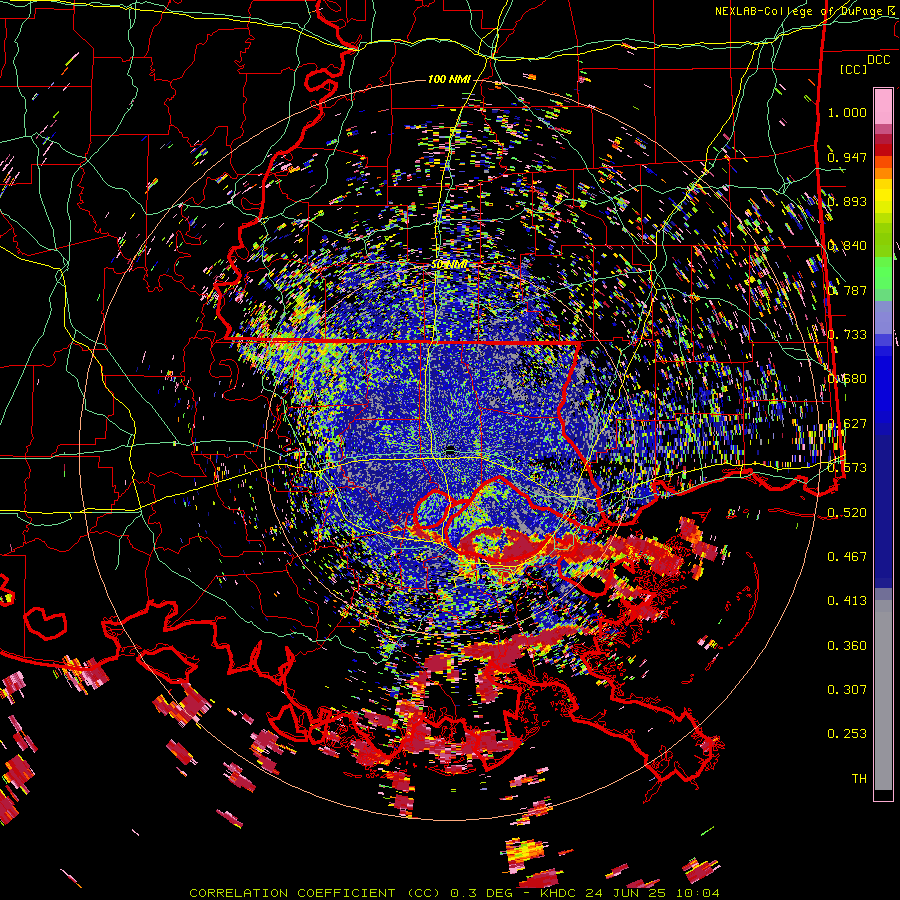Click the 24 JUN 25 date text
Viewport: 900px width, 900px height.
click(625, 893)
